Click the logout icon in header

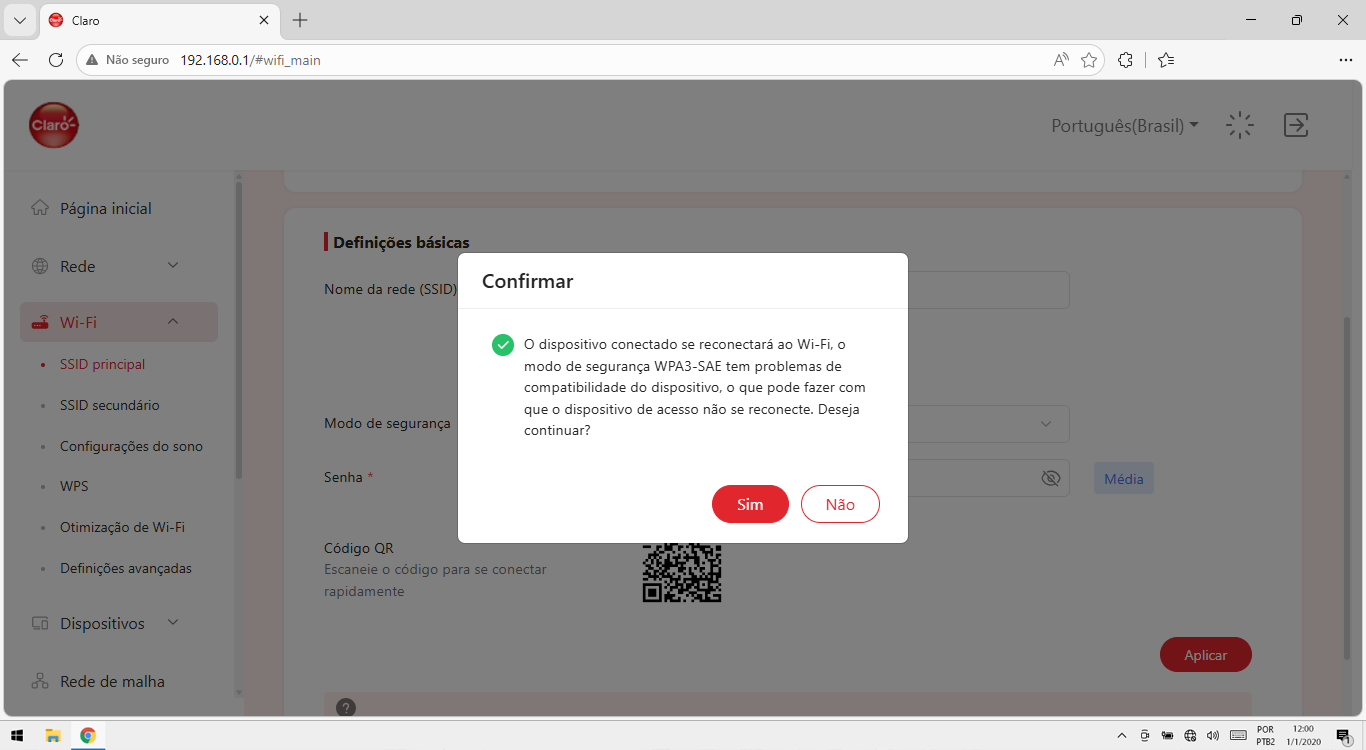pyautogui.click(x=1296, y=125)
